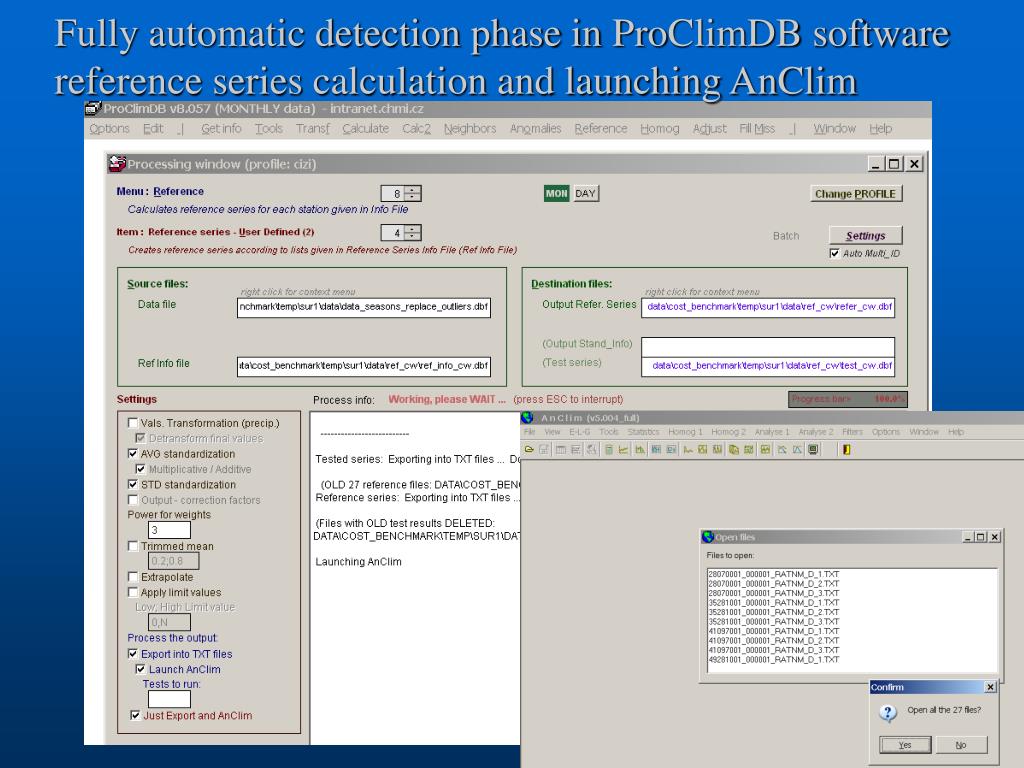Open the Get info menu

[221, 129]
